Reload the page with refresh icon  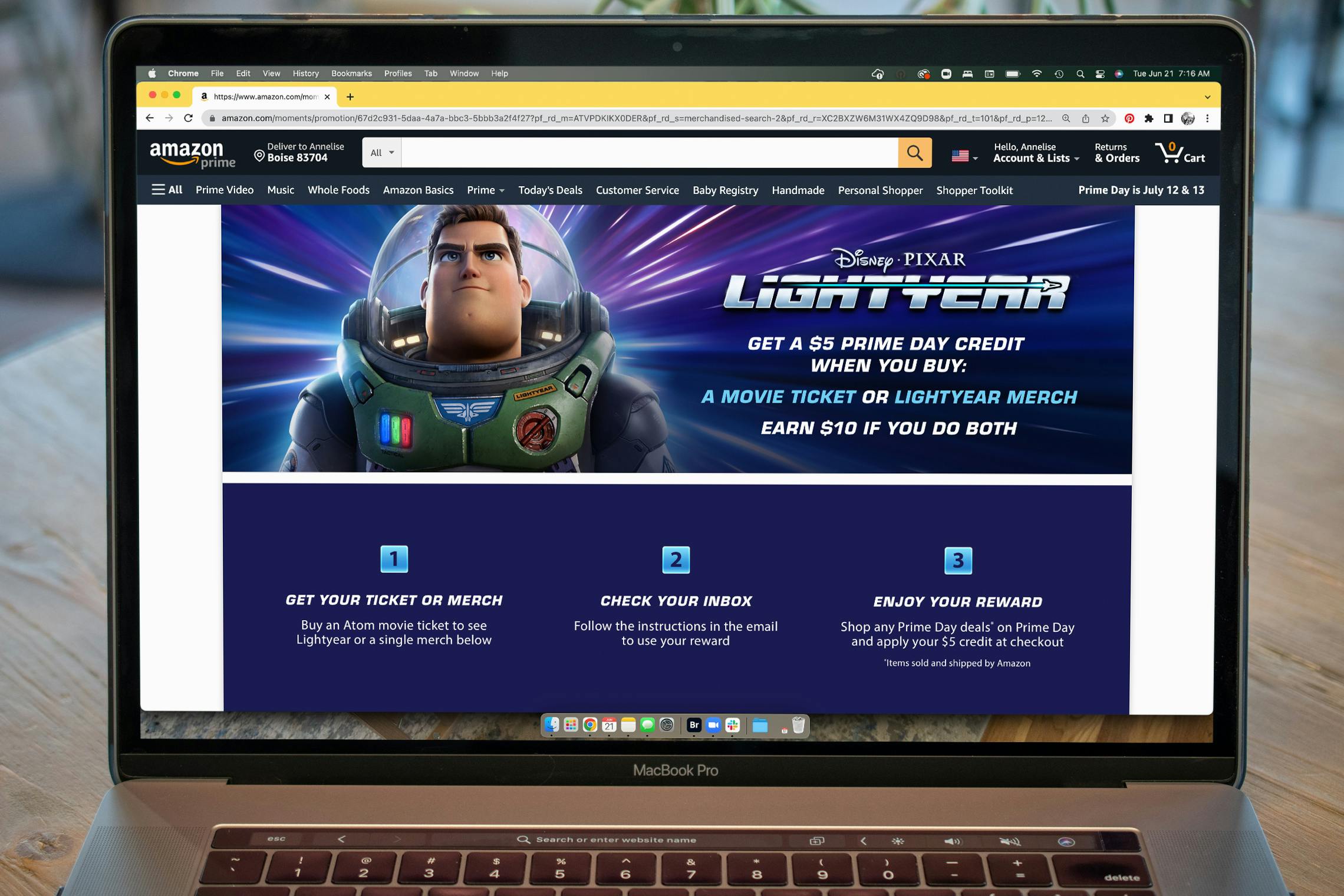189,118
